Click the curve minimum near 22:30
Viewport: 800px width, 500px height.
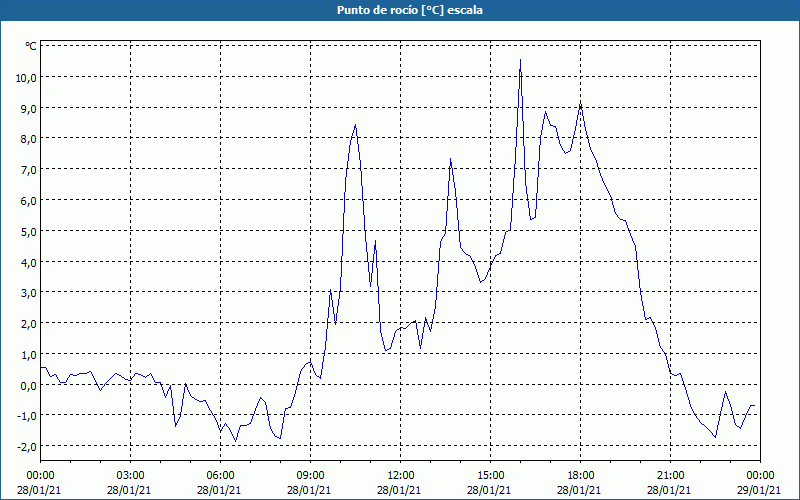(715, 437)
